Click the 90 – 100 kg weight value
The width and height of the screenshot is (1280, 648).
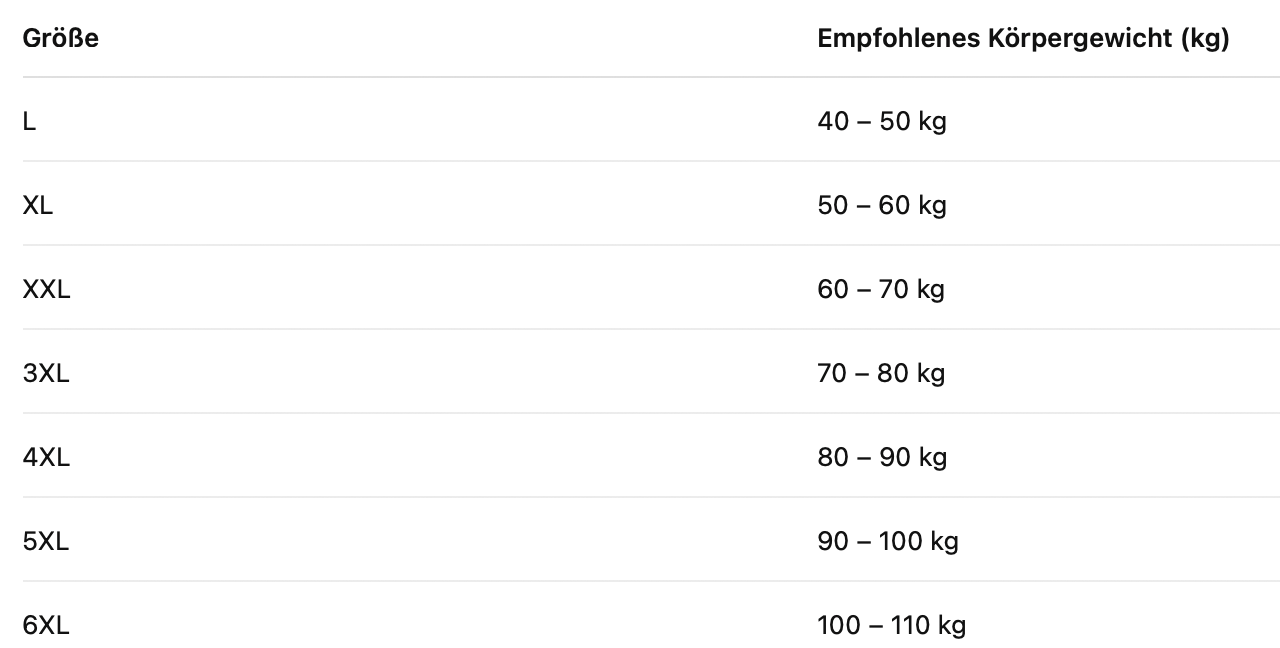pos(887,541)
